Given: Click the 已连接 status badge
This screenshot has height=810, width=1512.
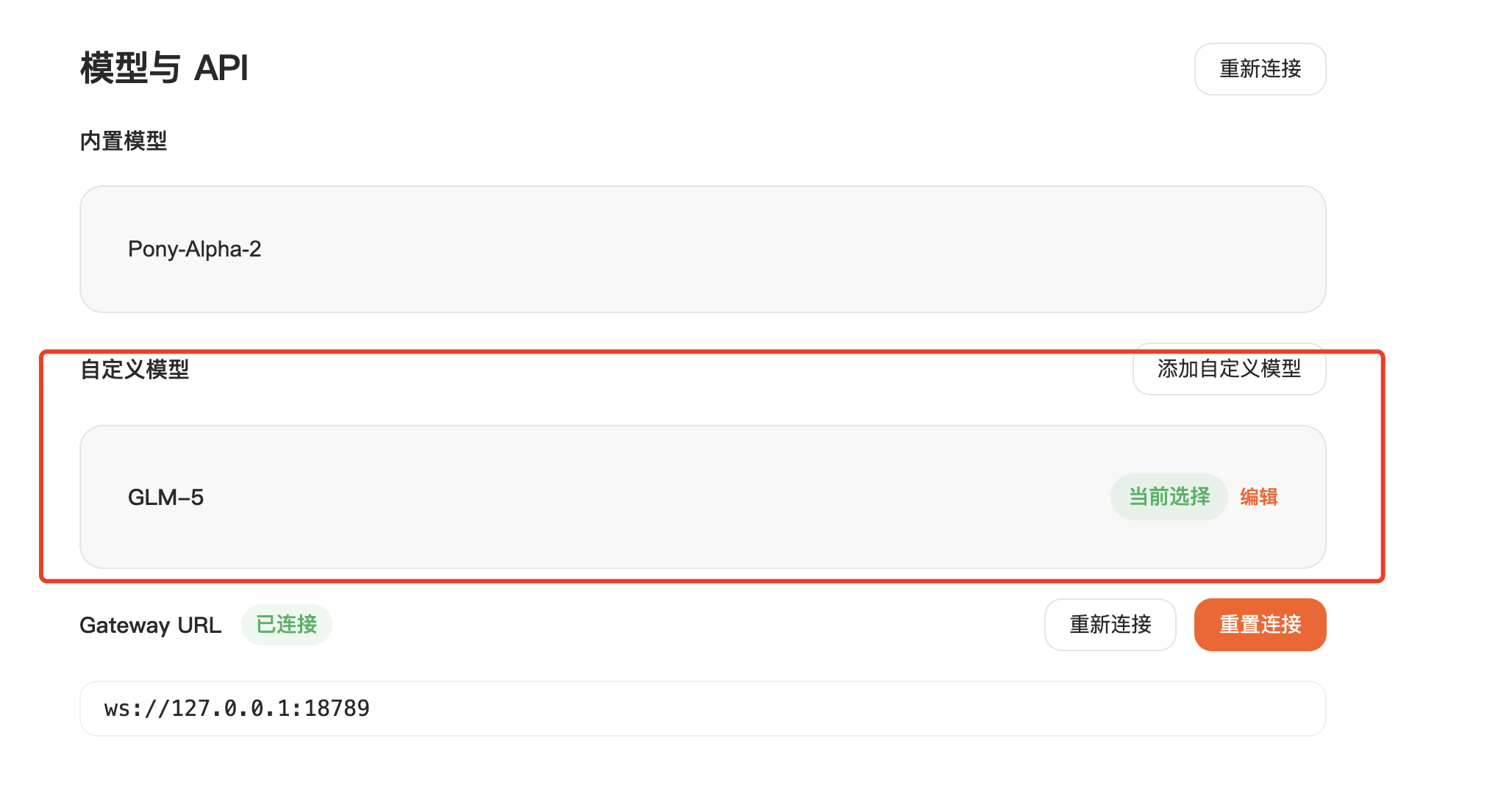Looking at the screenshot, I should (287, 625).
